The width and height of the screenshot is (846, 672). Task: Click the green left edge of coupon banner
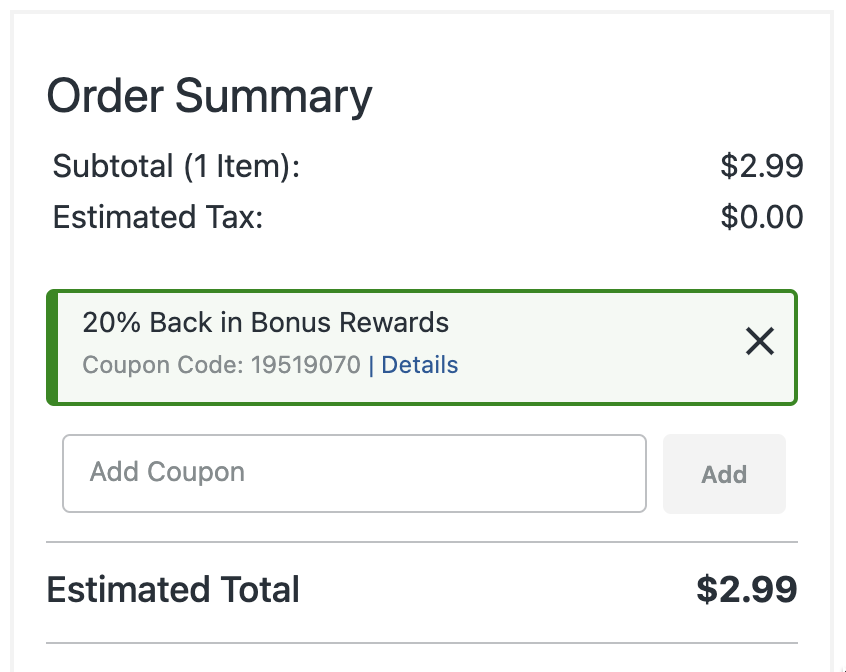point(52,347)
